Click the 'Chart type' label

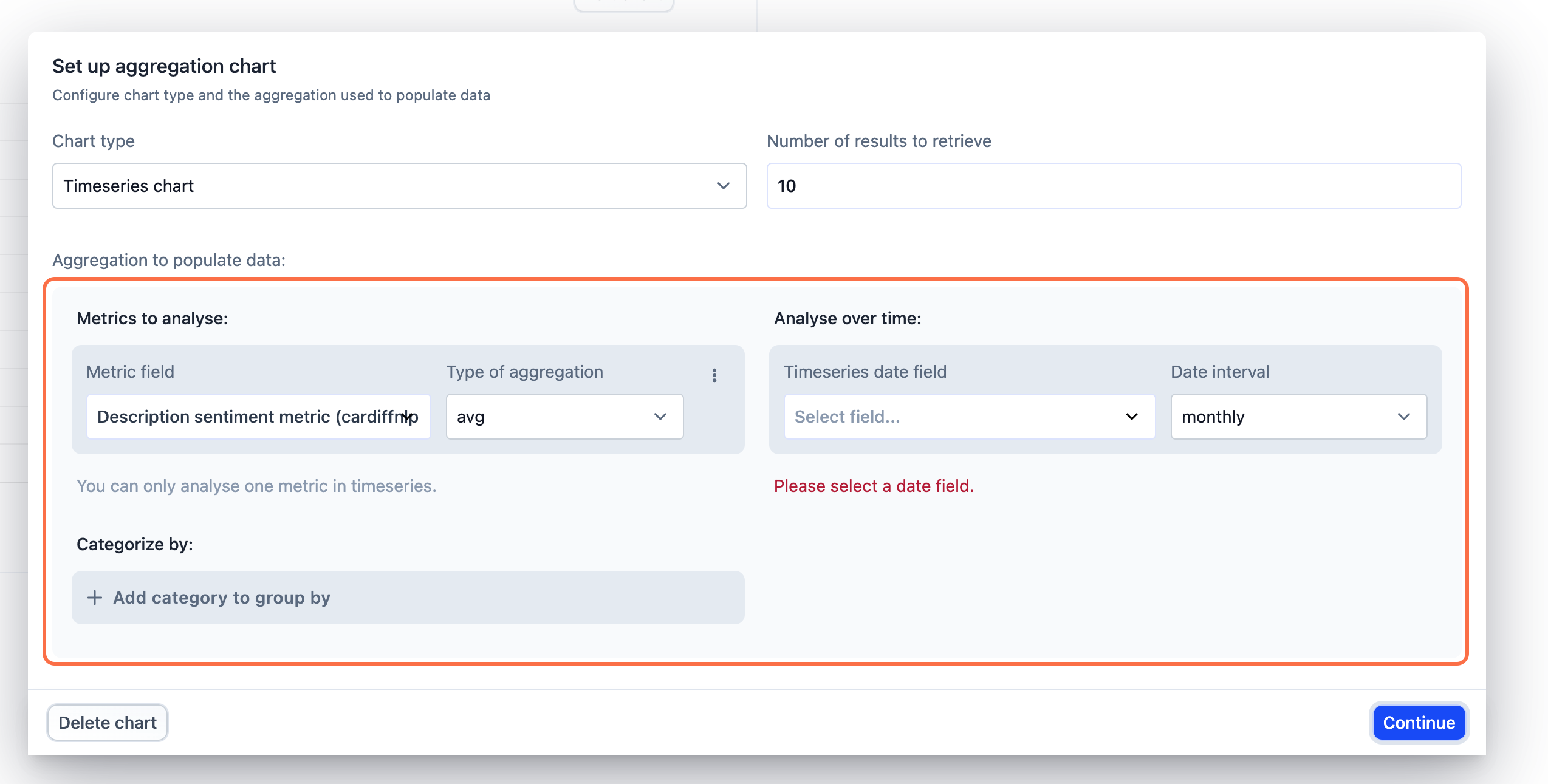click(94, 141)
